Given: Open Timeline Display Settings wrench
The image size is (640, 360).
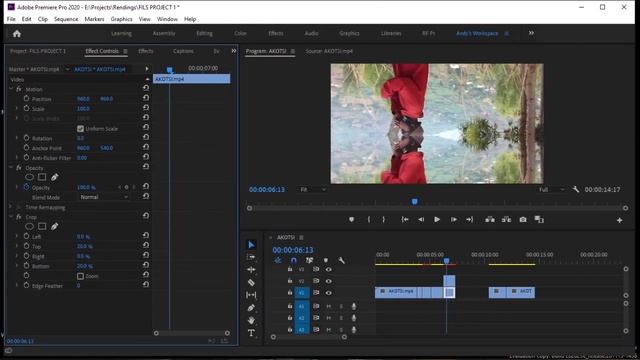Looking at the screenshot, I should click(341, 260).
